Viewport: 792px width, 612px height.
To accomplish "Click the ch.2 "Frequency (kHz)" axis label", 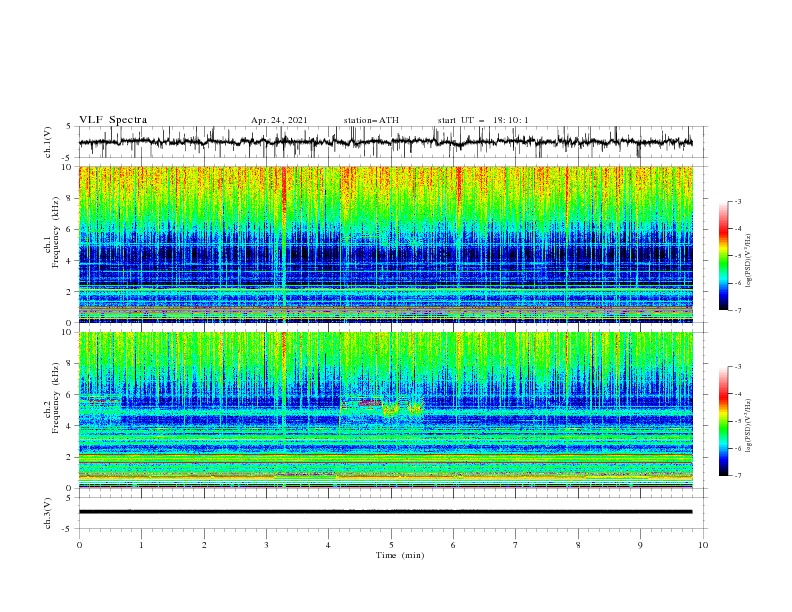I will (x=56, y=397).
